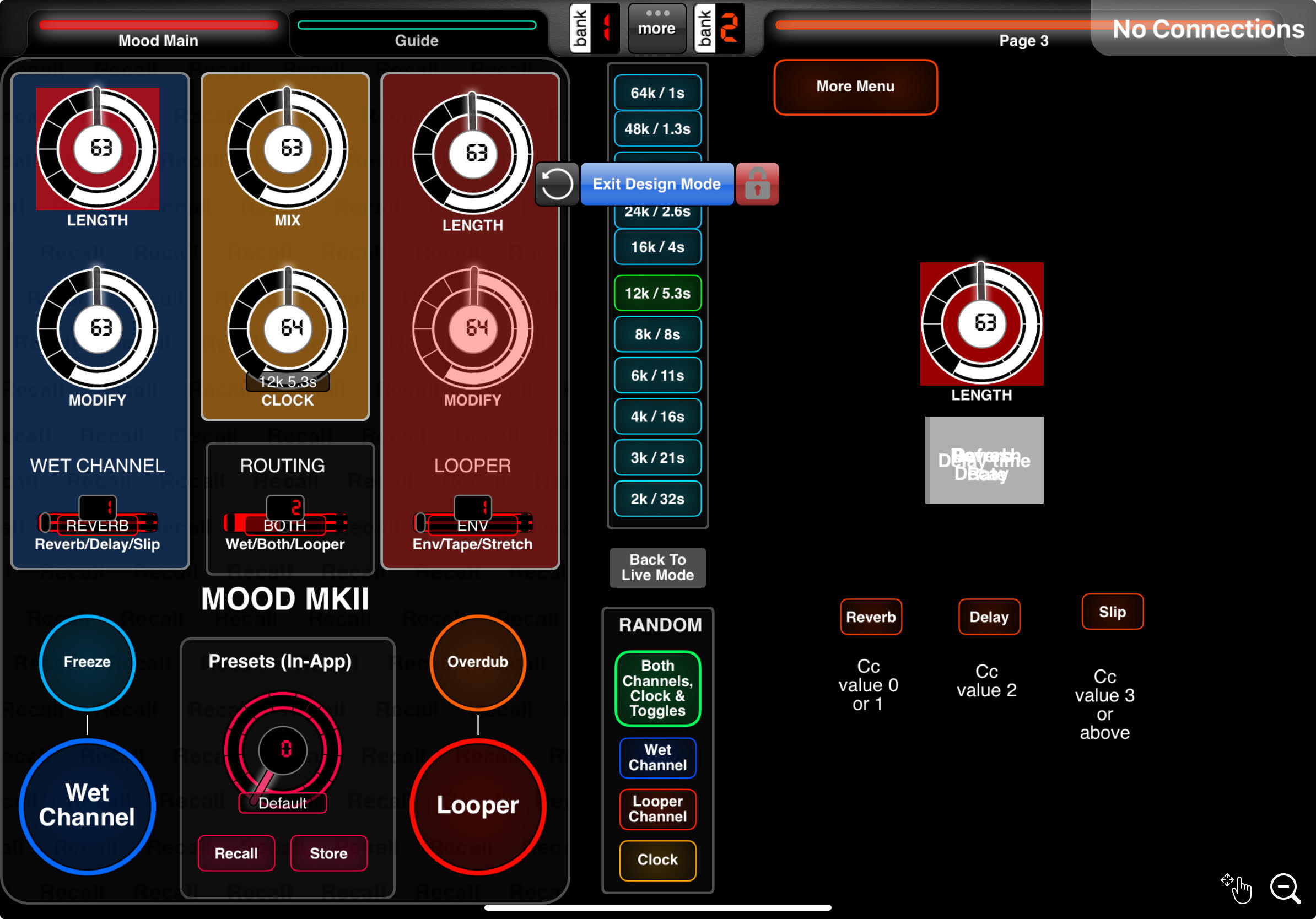The image size is (1316, 919).
Task: Select bank 2 indicator
Action: click(x=719, y=28)
